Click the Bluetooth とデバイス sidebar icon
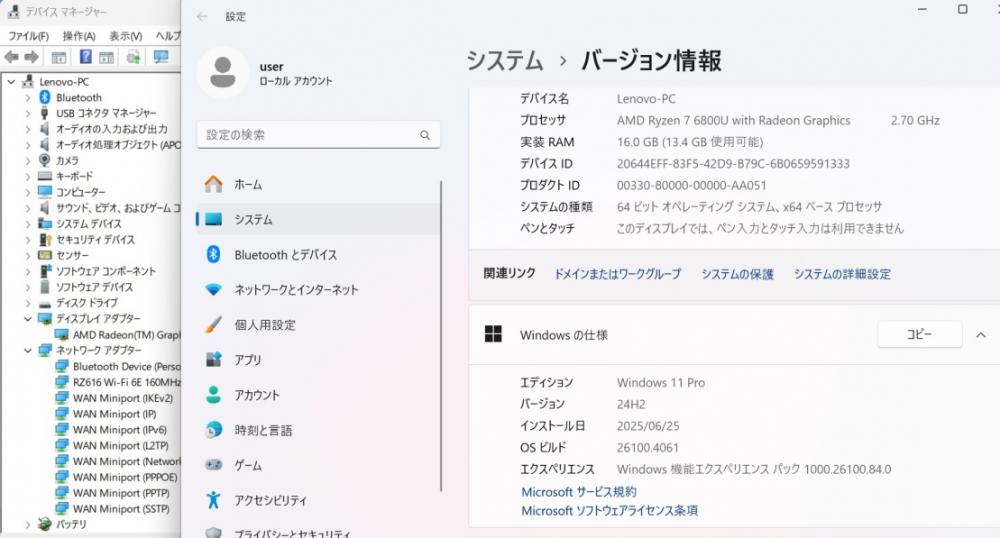 (x=214, y=254)
